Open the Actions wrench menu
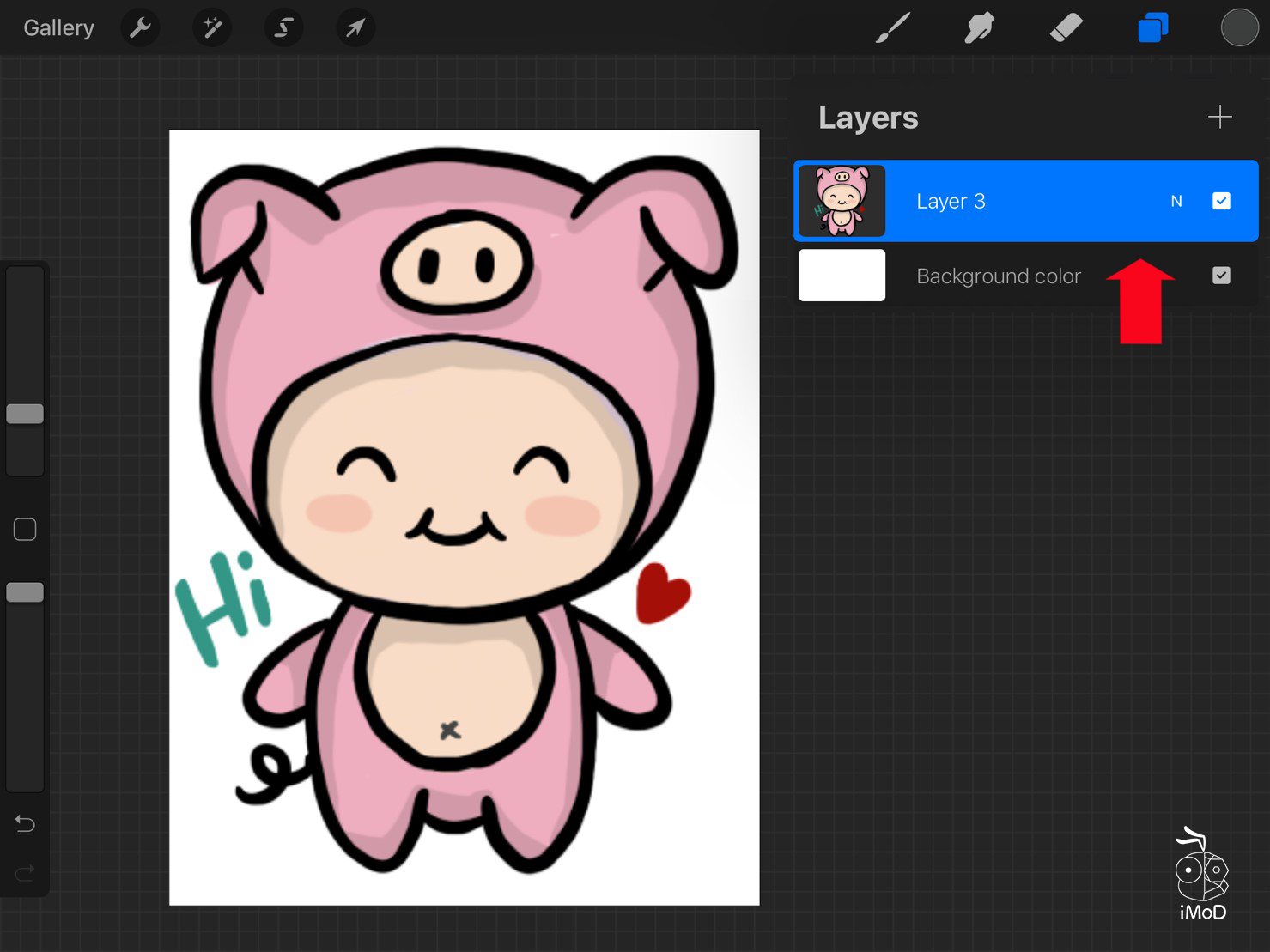Viewport: 1270px width, 952px height. (140, 28)
